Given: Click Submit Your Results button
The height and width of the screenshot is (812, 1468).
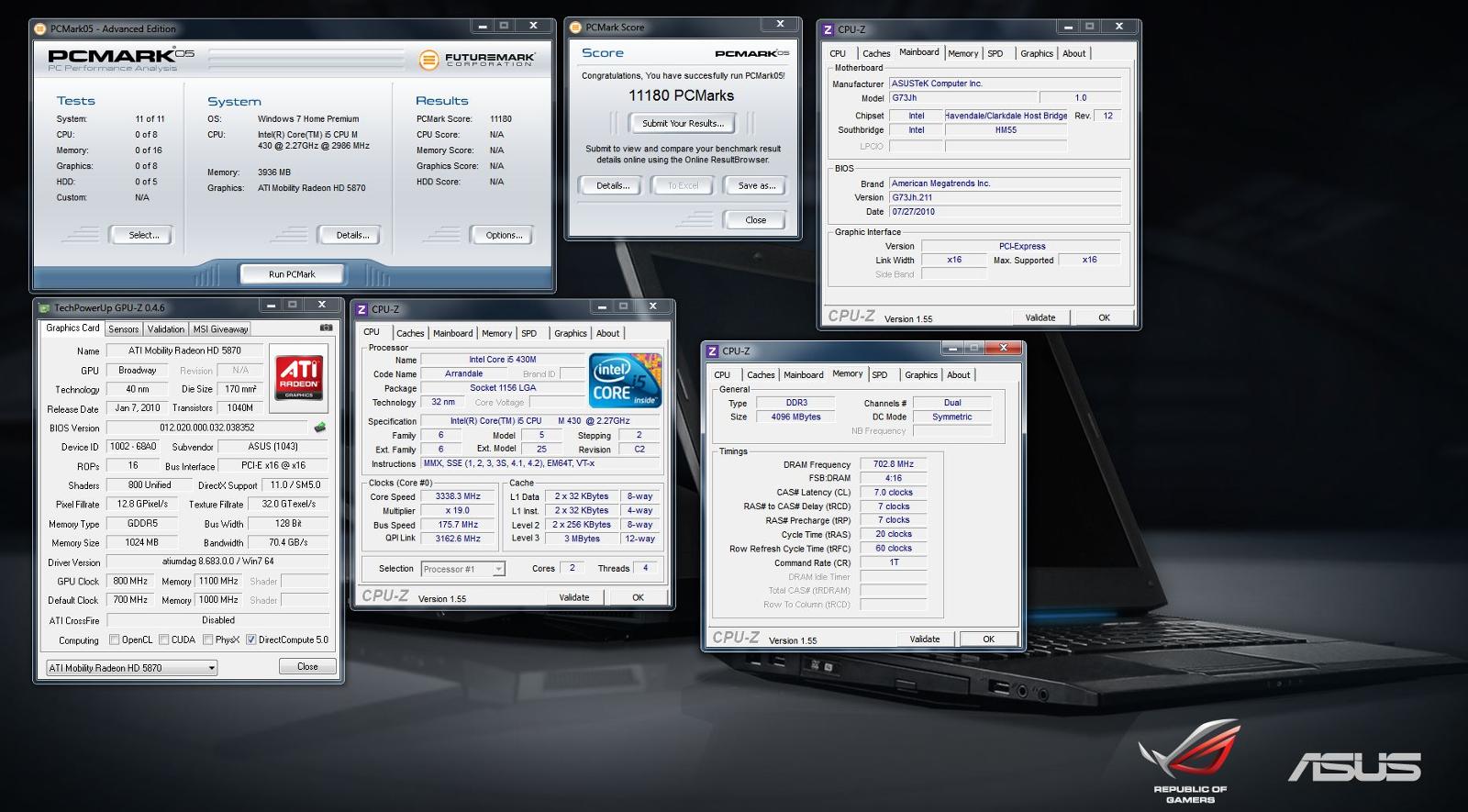Looking at the screenshot, I should pyautogui.click(x=683, y=123).
